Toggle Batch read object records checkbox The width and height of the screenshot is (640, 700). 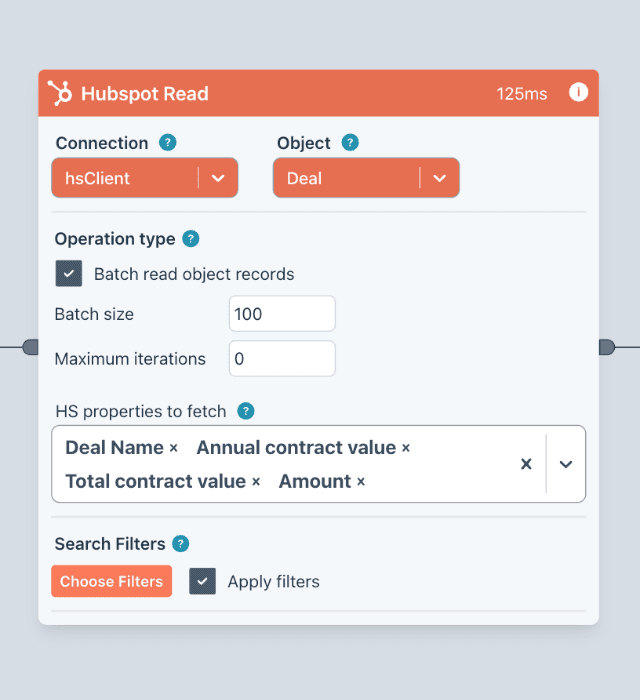point(69,273)
